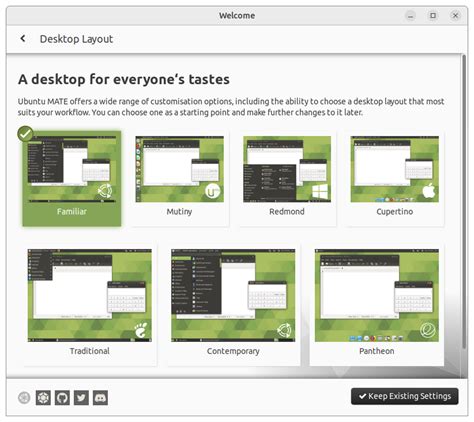
Task: Choose the Pantheon desktop layout
Action: click(x=377, y=305)
